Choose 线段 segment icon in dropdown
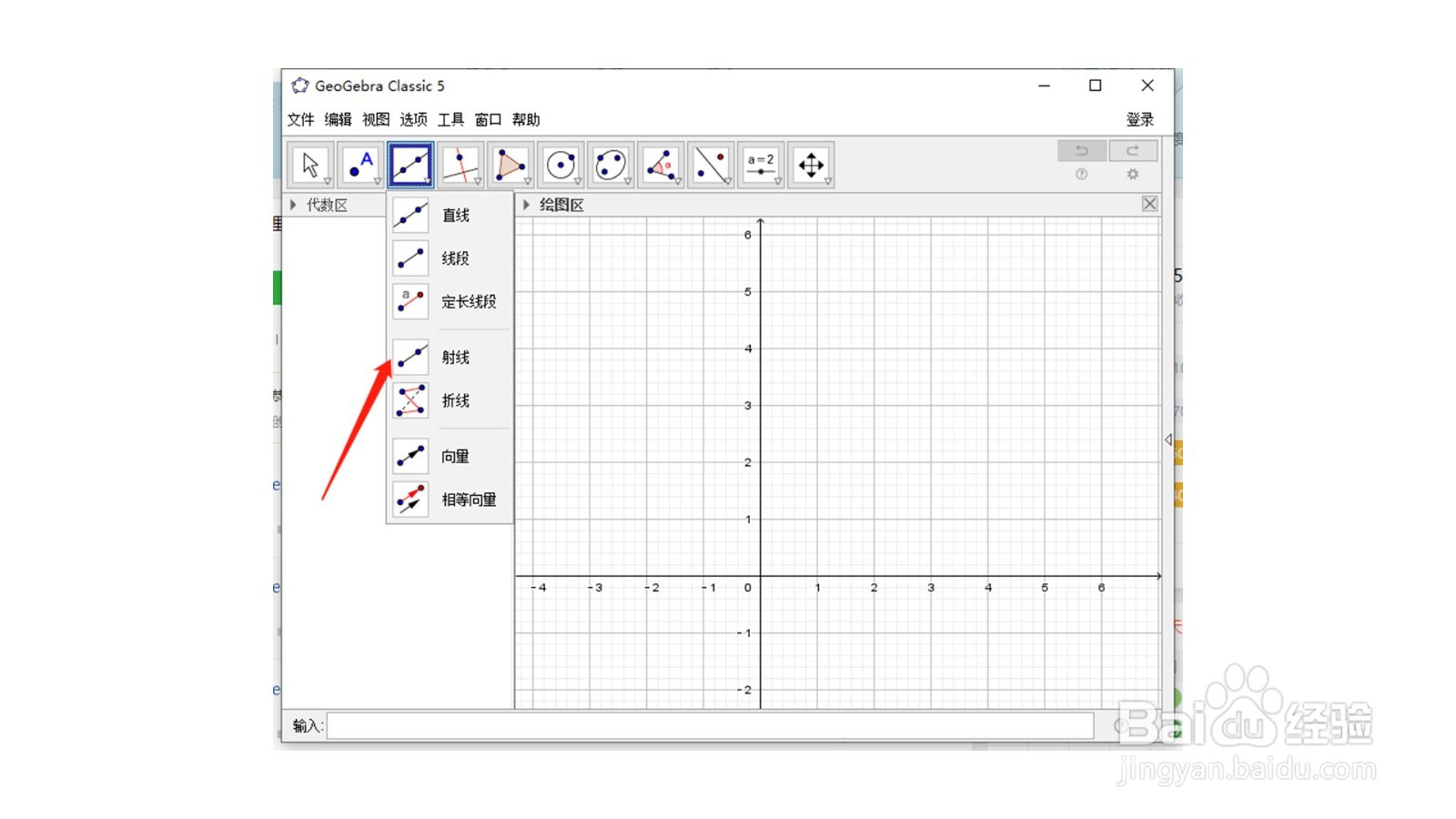The width and height of the screenshot is (1456, 819). [410, 258]
